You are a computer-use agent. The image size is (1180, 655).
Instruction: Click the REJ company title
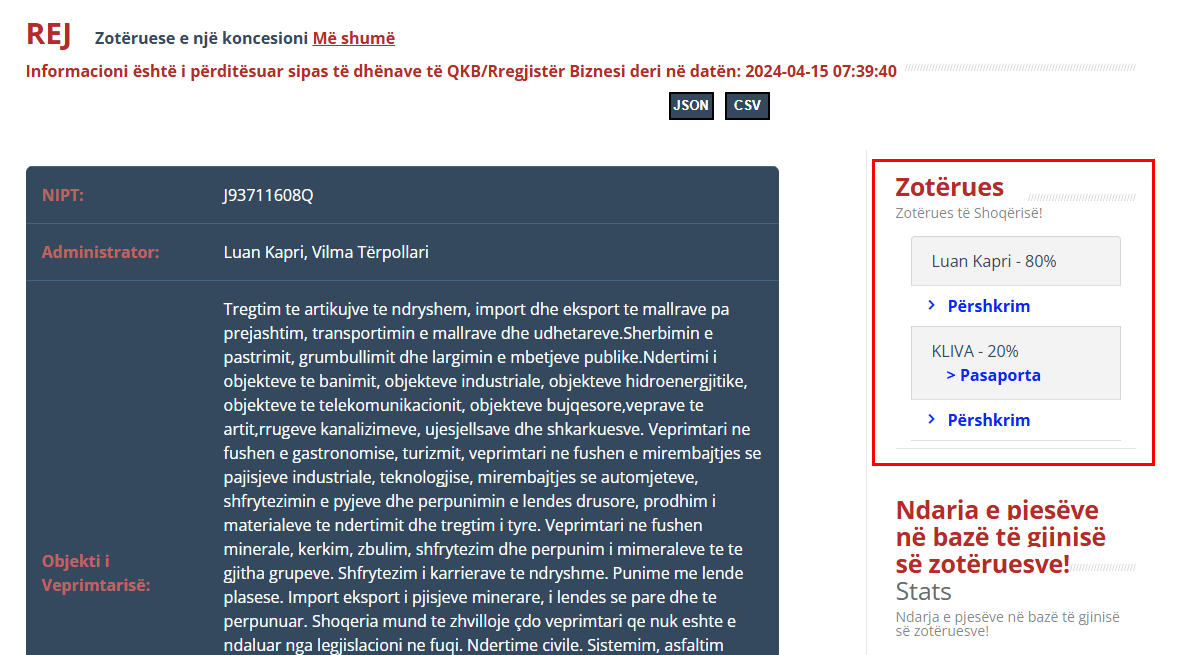pos(48,35)
